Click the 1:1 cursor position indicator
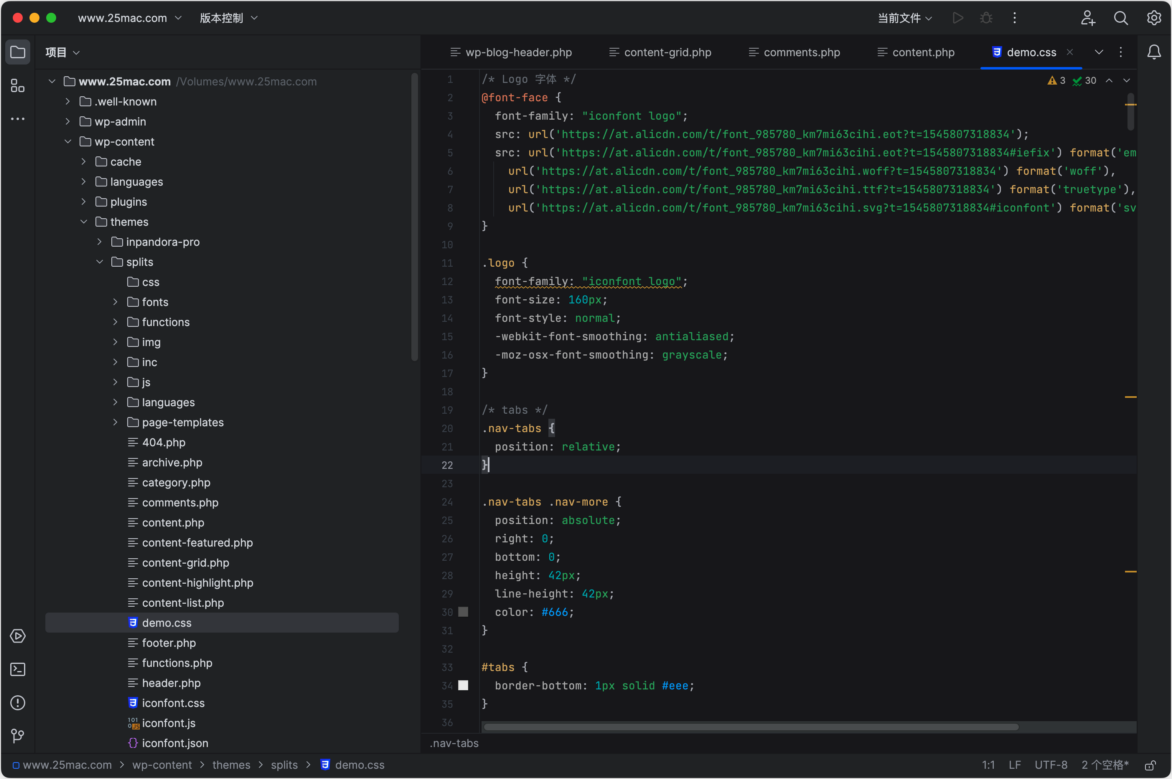 pyautogui.click(x=988, y=766)
